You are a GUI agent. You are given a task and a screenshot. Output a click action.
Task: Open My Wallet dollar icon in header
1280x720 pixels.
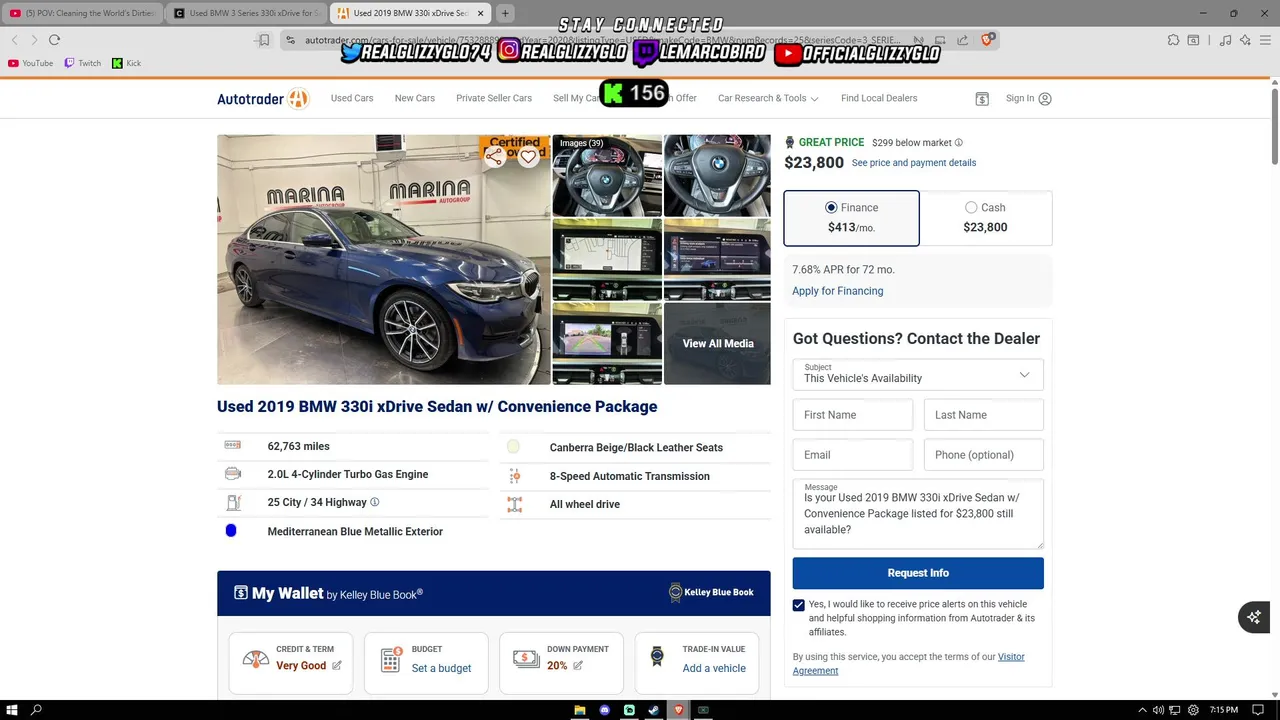982,98
